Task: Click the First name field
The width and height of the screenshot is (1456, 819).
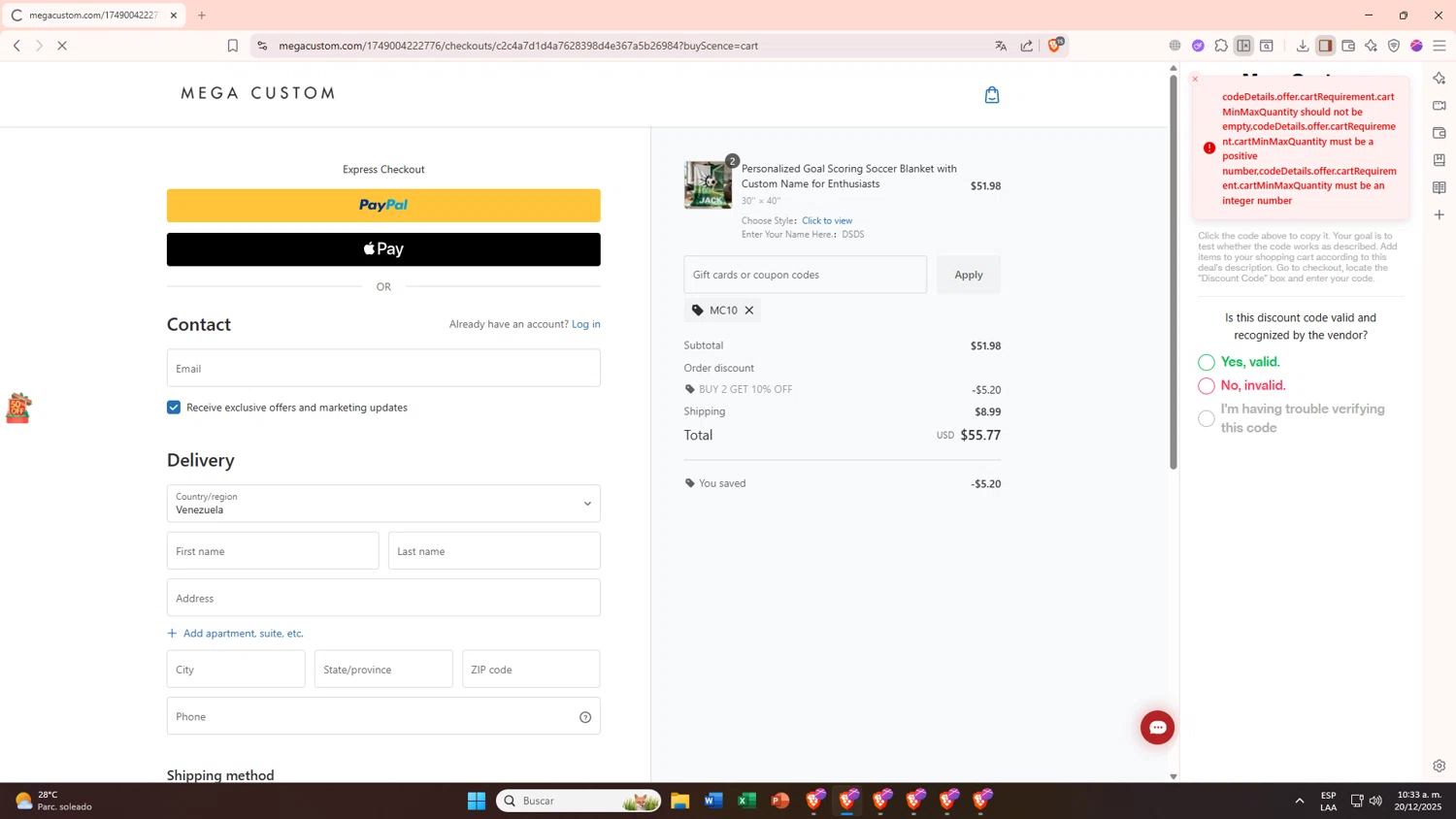Action: tap(273, 551)
